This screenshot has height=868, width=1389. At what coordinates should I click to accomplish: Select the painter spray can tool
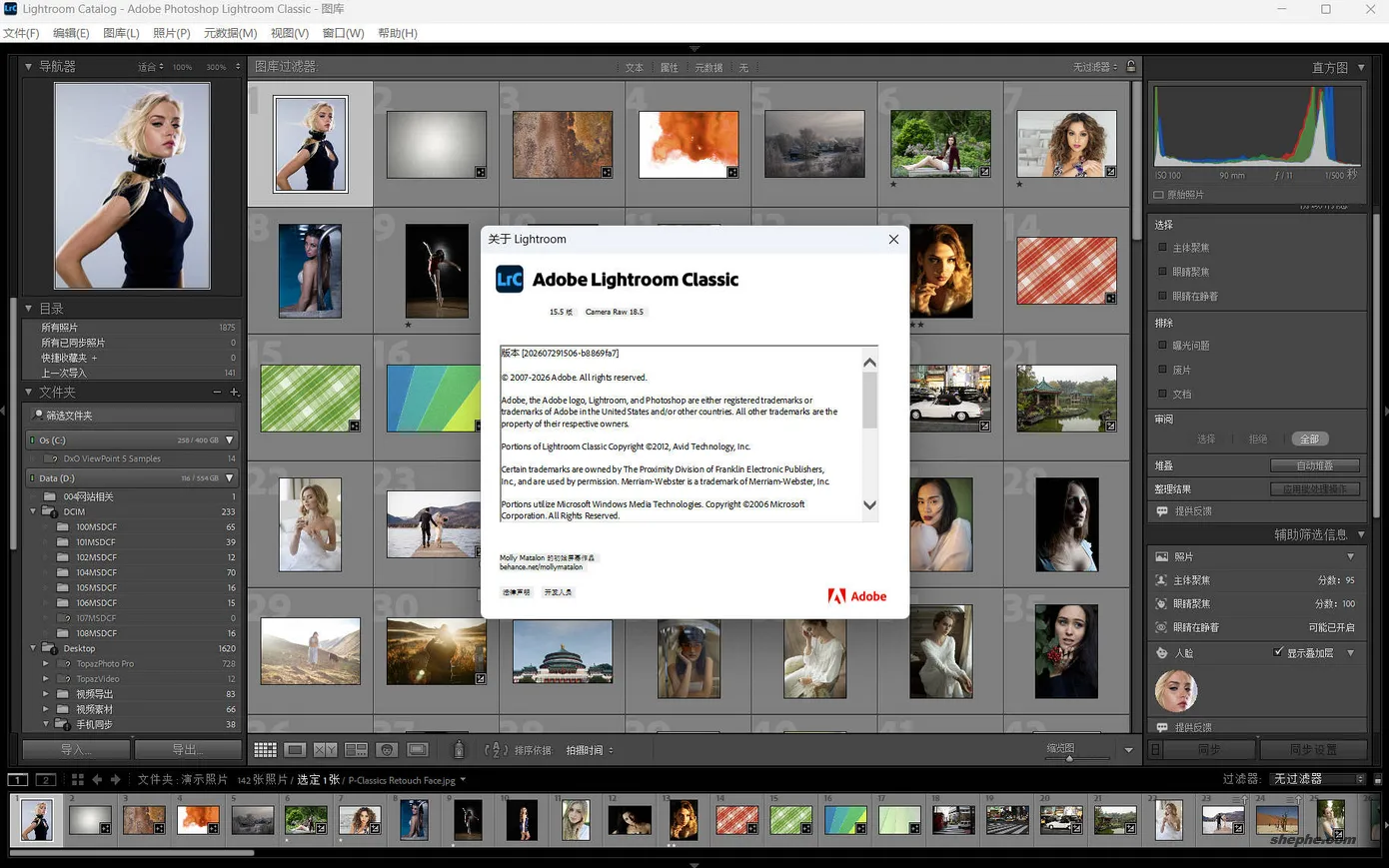click(x=459, y=749)
